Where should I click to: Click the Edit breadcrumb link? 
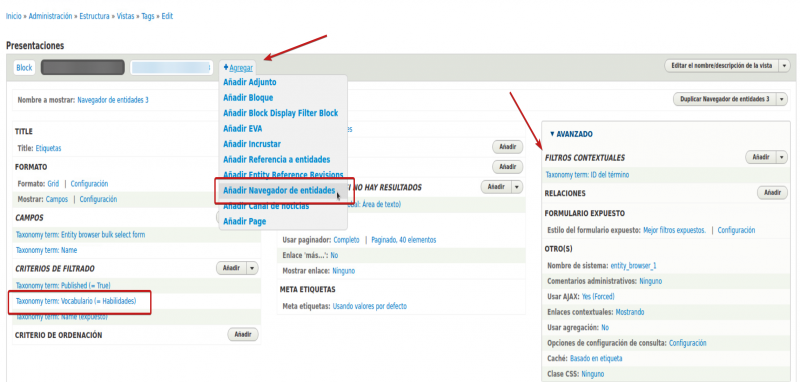coord(167,16)
